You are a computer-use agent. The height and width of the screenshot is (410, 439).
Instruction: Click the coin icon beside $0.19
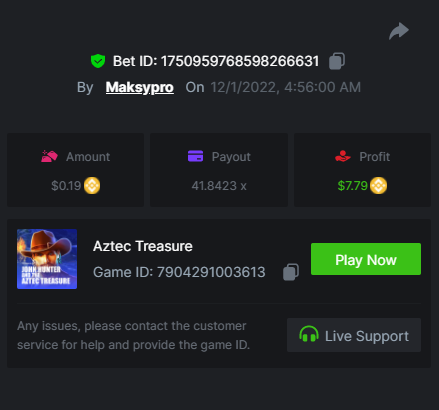(92, 186)
